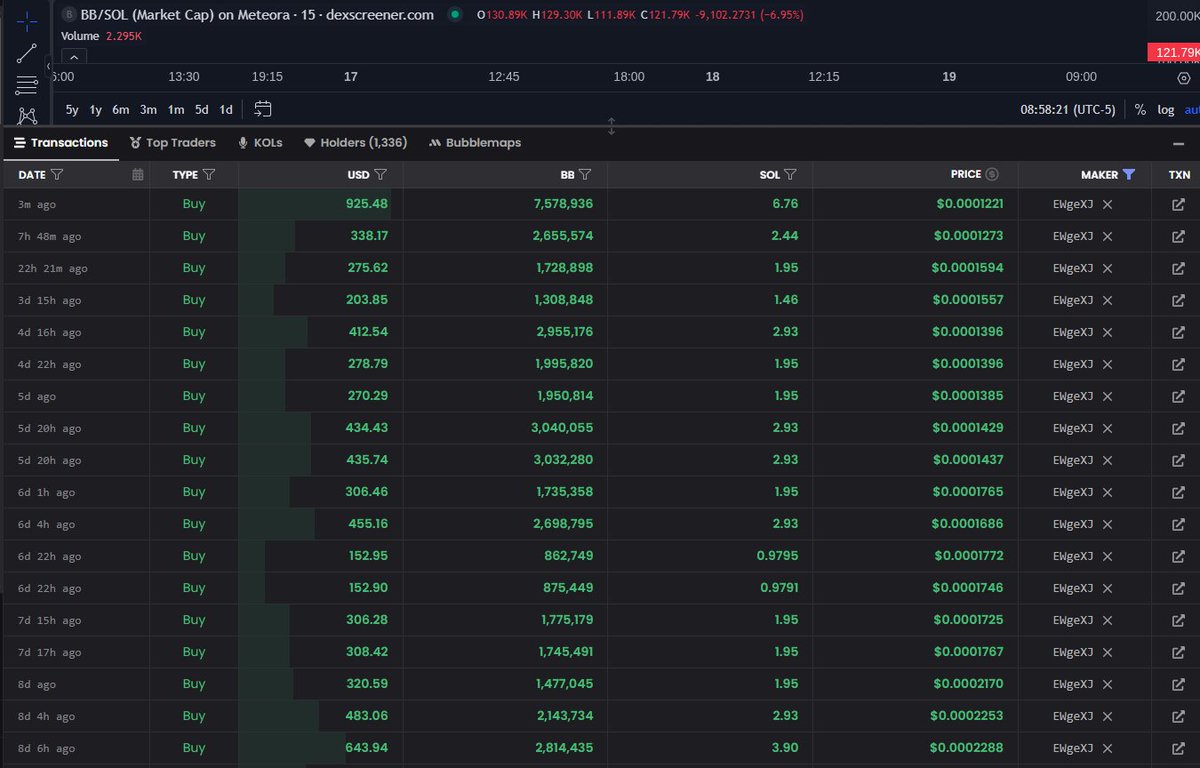Click the Buy type in 6d 22h row with 152.95
Screen dimensions: 1200x768
(194, 556)
